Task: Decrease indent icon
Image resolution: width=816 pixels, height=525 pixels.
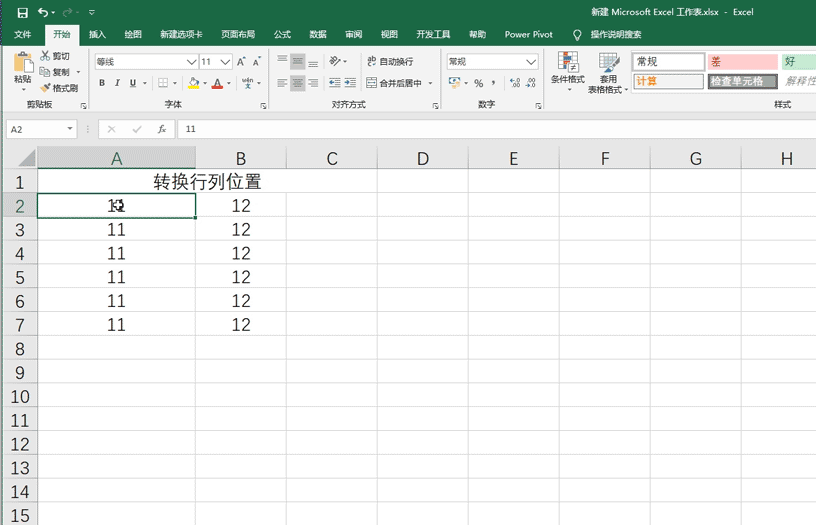Action: coord(335,83)
